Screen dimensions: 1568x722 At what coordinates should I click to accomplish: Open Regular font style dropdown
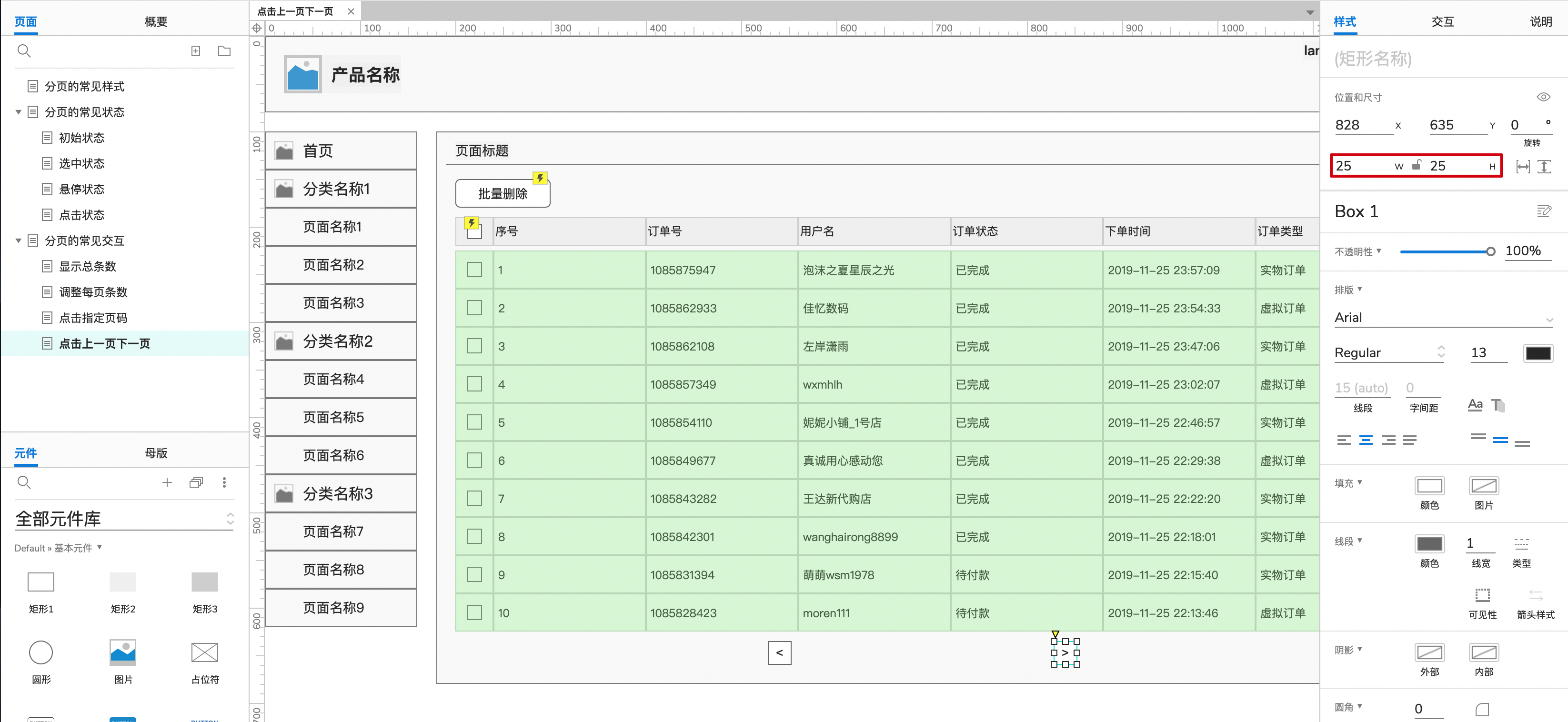click(1389, 352)
